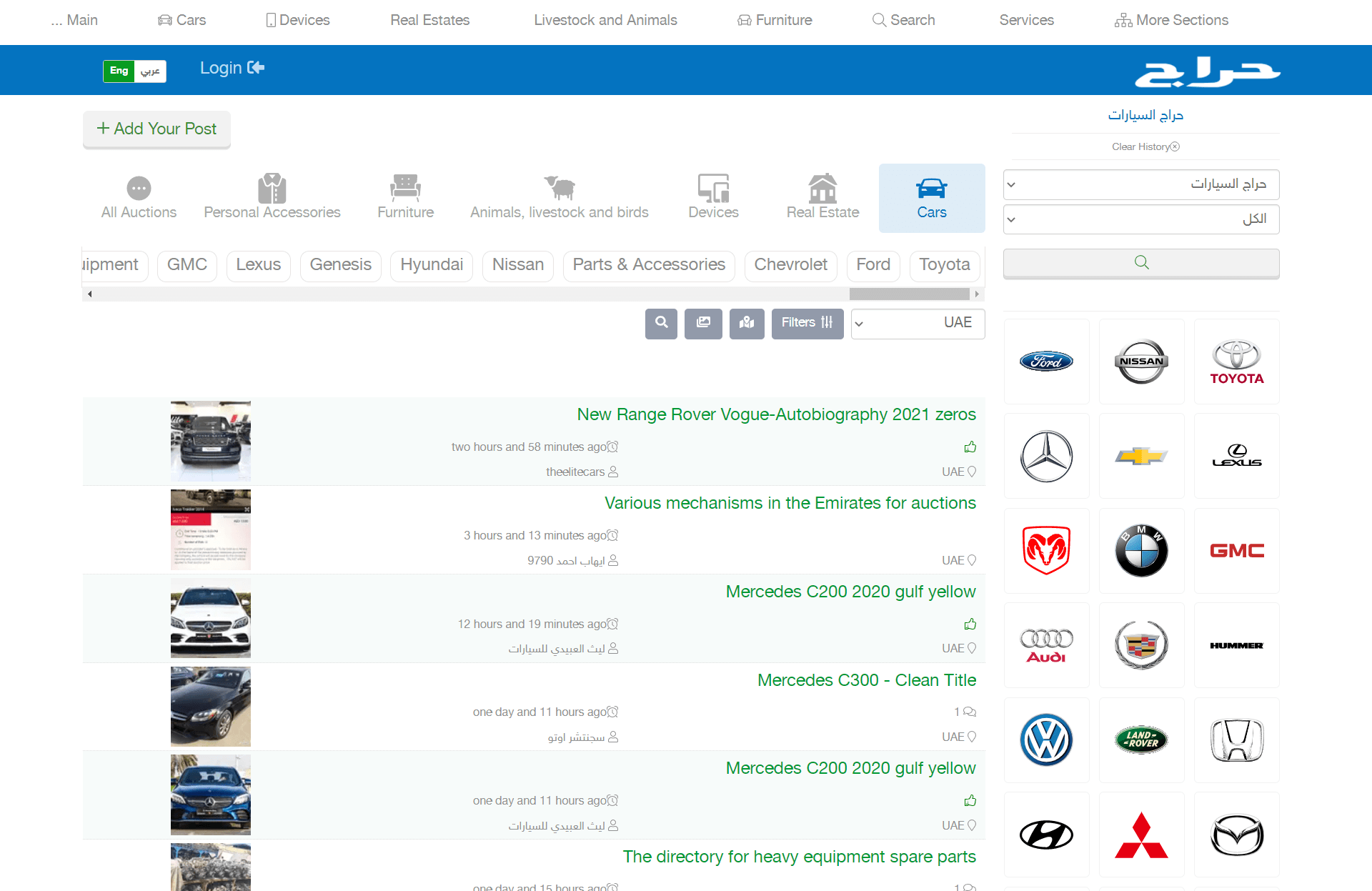Screen dimensions: 1372x891
Task: Open the map view icon button
Action: tap(747, 323)
